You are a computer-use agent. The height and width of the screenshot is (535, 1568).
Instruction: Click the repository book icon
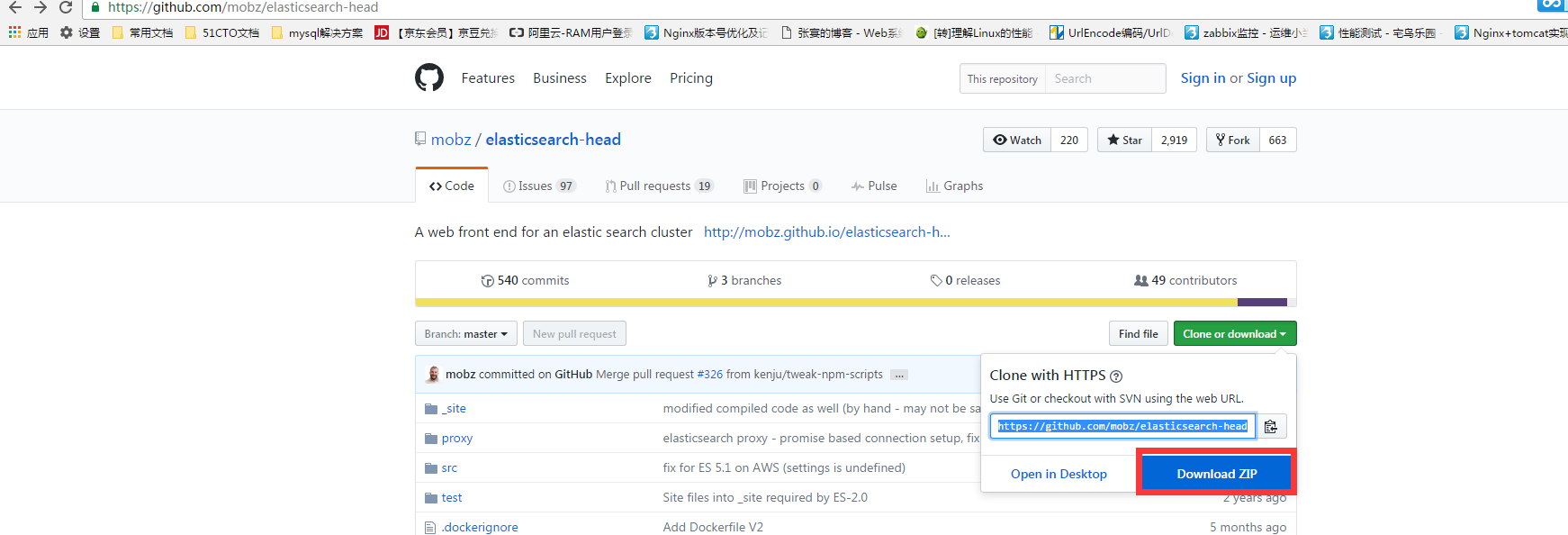tap(420, 139)
